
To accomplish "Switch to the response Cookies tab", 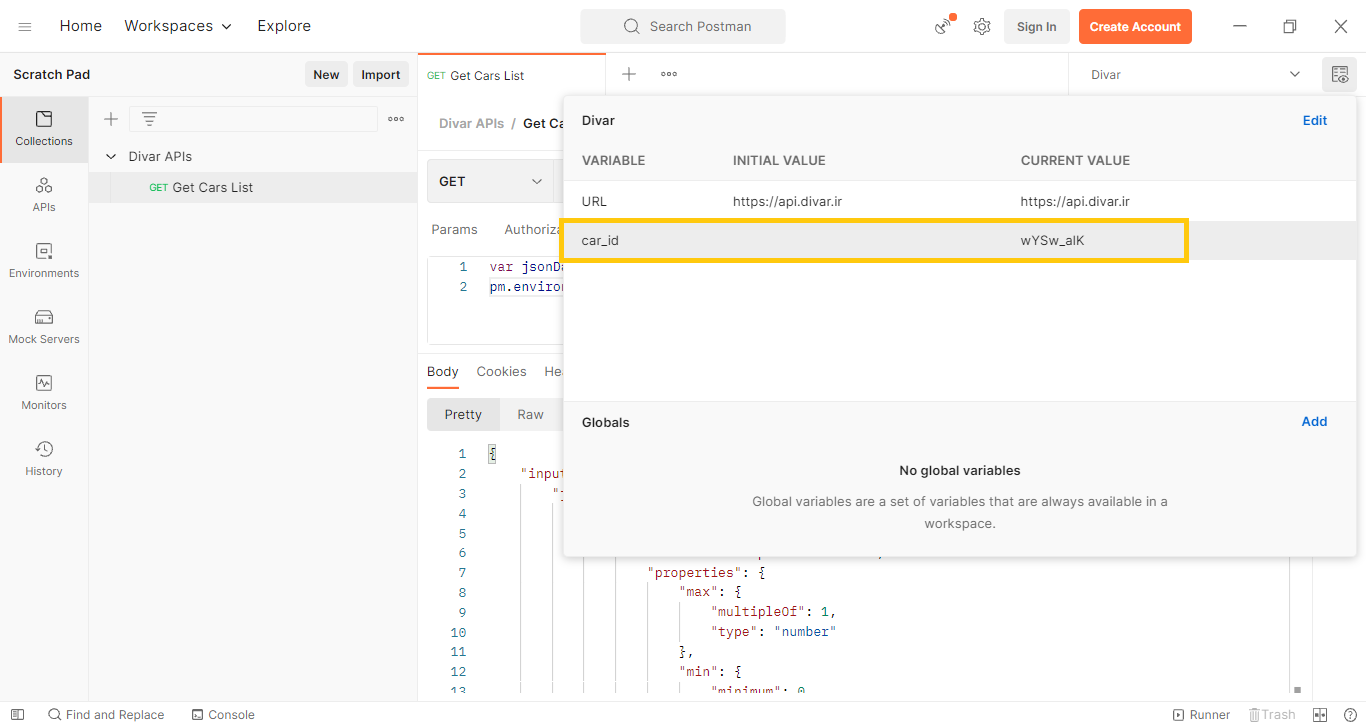I will click(501, 371).
